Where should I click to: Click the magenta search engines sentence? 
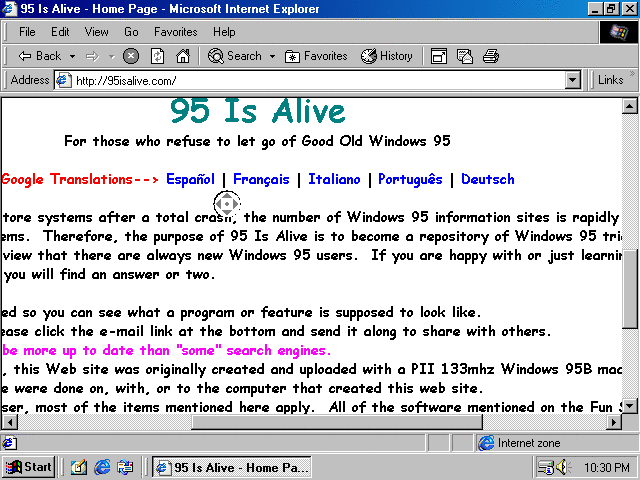[x=167, y=350]
